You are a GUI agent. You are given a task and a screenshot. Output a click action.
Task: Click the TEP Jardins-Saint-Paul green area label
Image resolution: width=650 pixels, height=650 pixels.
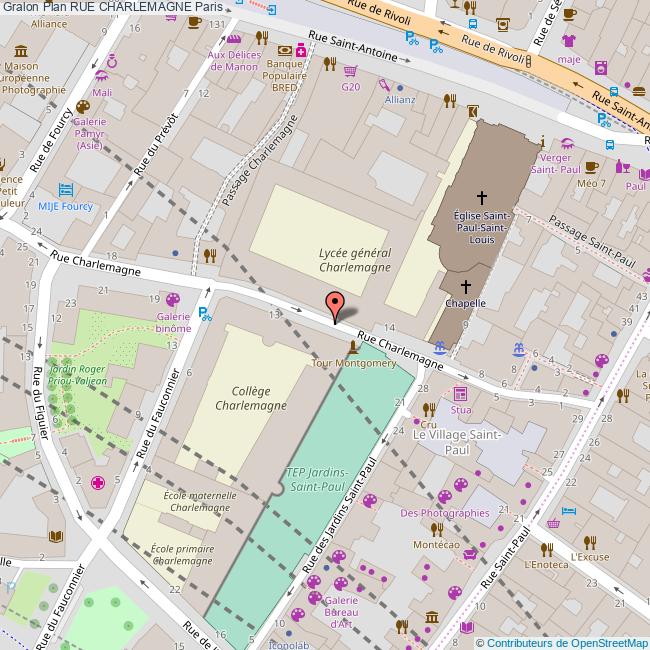coord(318,478)
